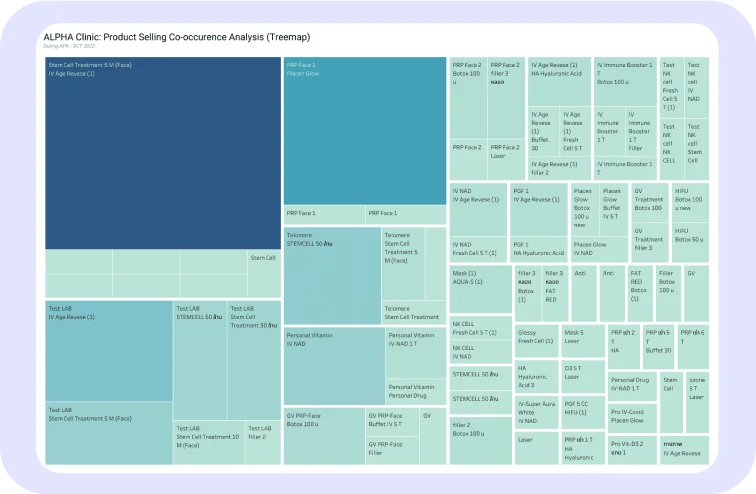Select the PGF 5 CC HIFU (1) cell
This screenshot has height=494, width=756.
pos(583,413)
